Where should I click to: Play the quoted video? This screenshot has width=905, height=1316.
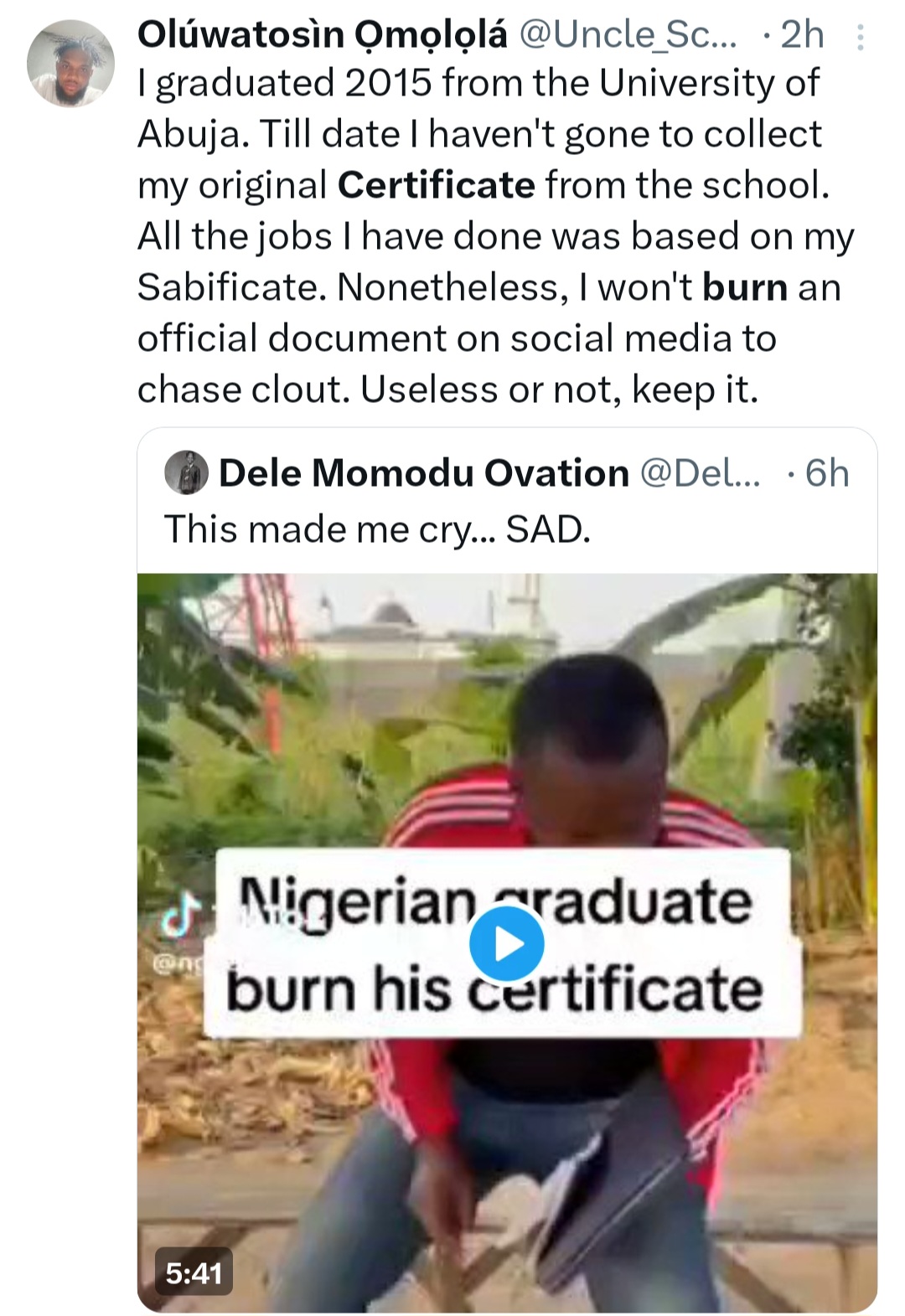click(506, 944)
